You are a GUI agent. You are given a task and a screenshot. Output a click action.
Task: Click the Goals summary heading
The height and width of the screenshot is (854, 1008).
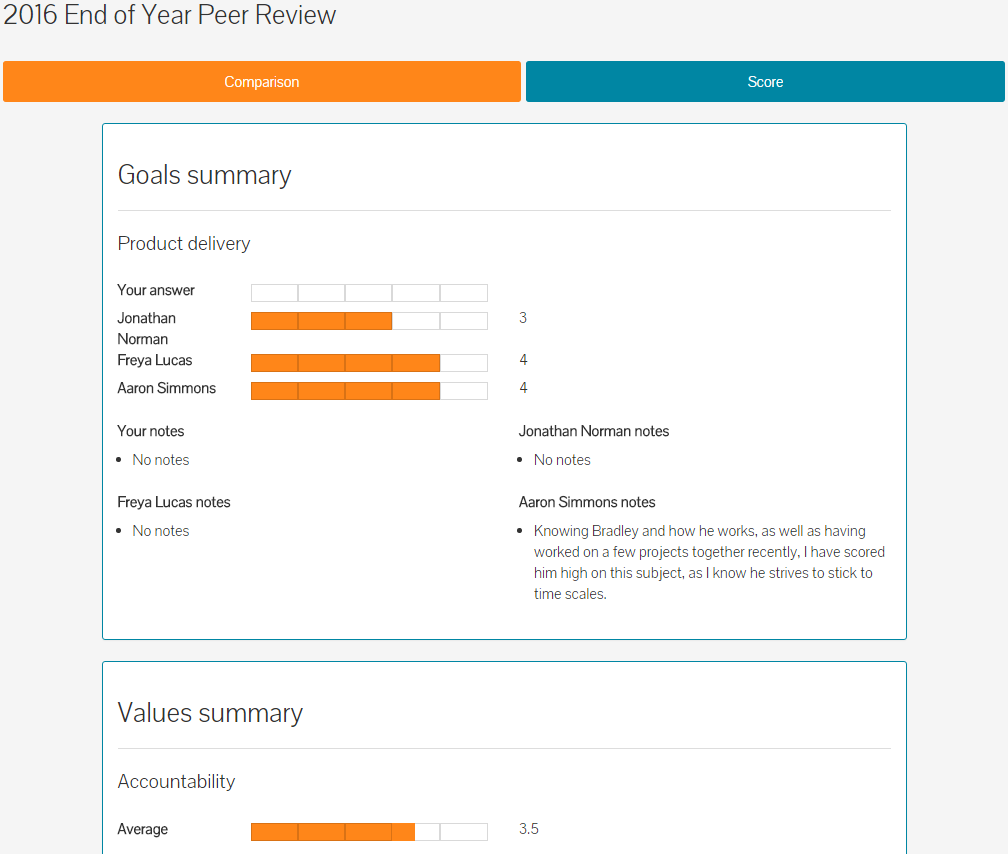pyautogui.click(x=204, y=176)
